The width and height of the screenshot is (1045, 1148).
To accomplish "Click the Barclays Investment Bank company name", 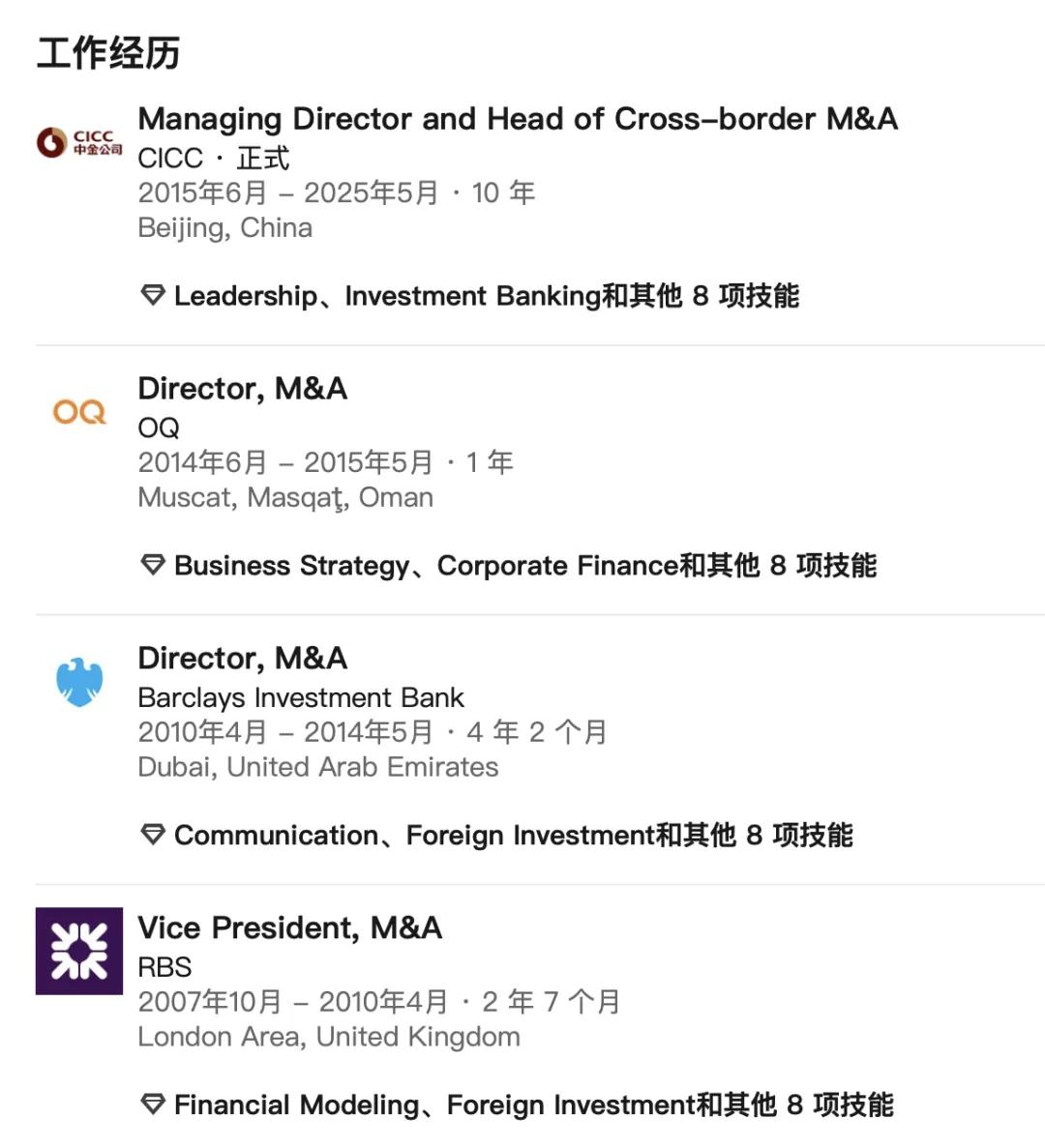I will (x=301, y=697).
